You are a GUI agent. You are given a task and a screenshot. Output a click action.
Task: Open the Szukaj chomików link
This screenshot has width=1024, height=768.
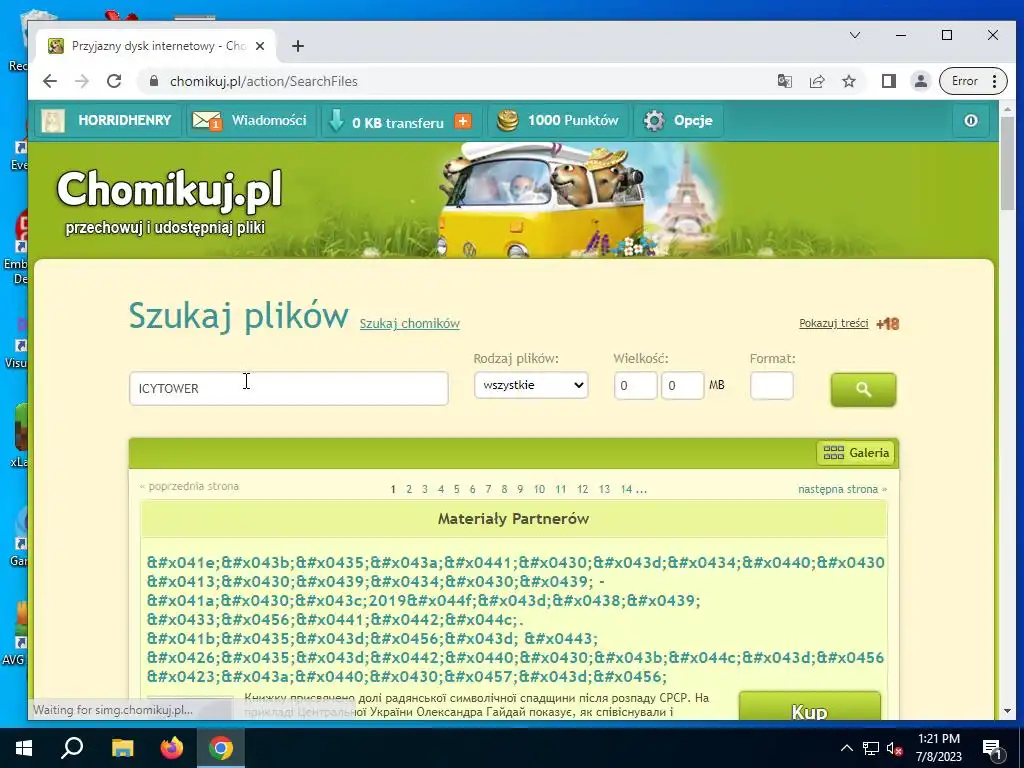[409, 323]
